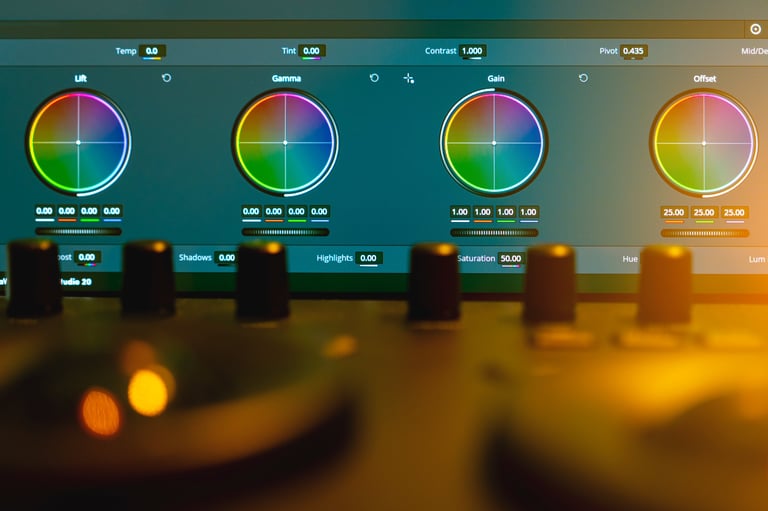The image size is (768, 511).
Task: Click the Lift luminance value field
Action: [45, 211]
